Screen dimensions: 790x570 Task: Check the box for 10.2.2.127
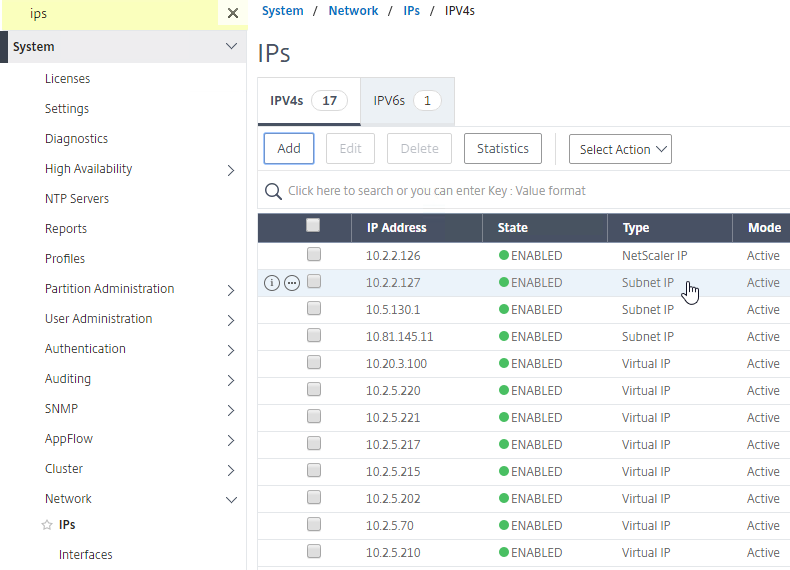(314, 281)
